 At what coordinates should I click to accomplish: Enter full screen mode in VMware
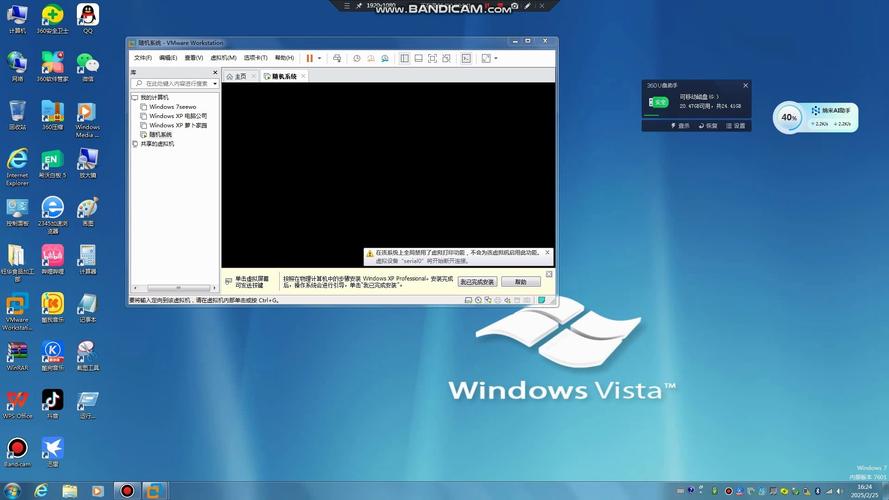[x=432, y=58]
